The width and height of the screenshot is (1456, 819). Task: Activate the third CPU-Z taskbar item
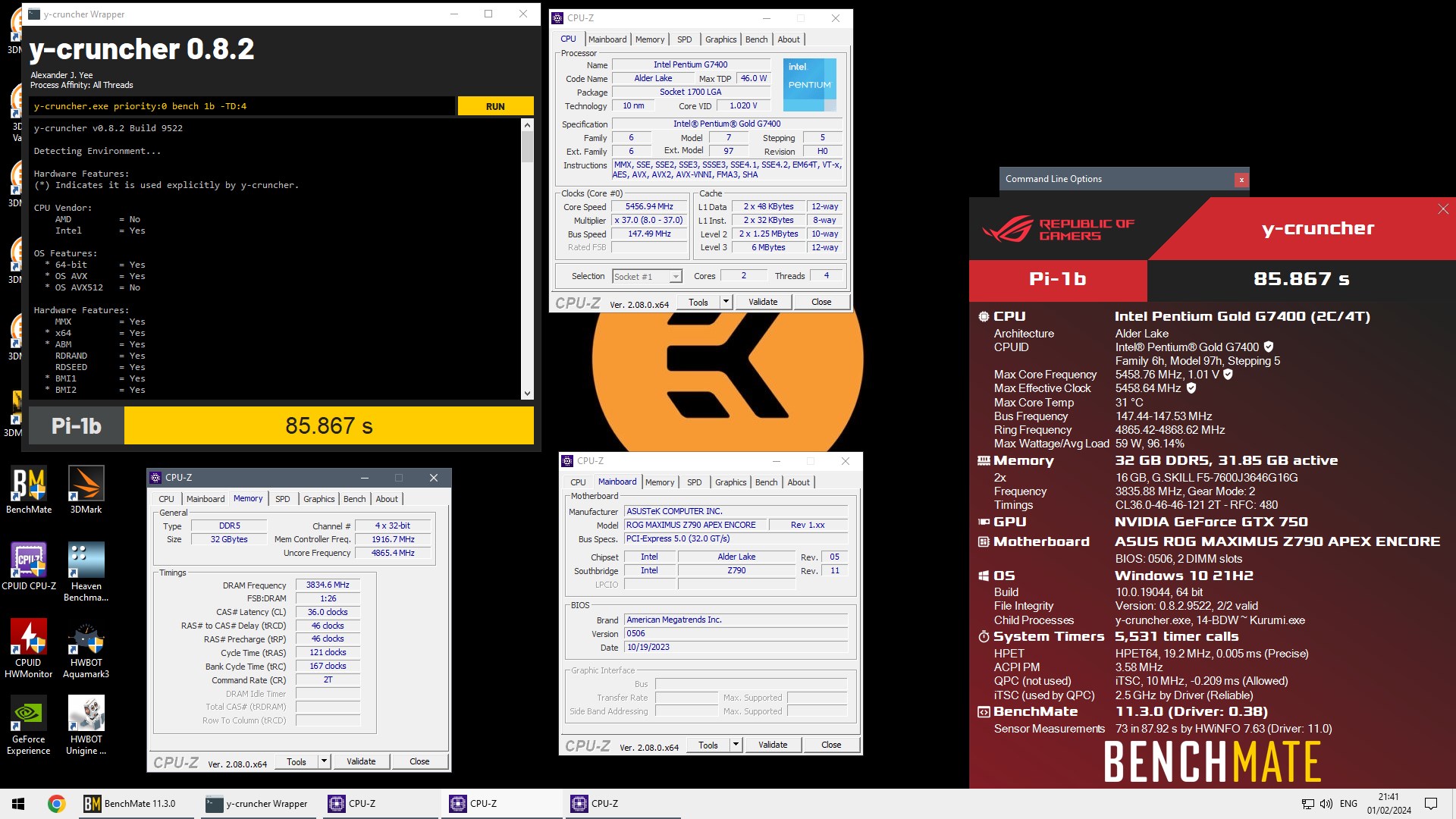tap(622, 804)
